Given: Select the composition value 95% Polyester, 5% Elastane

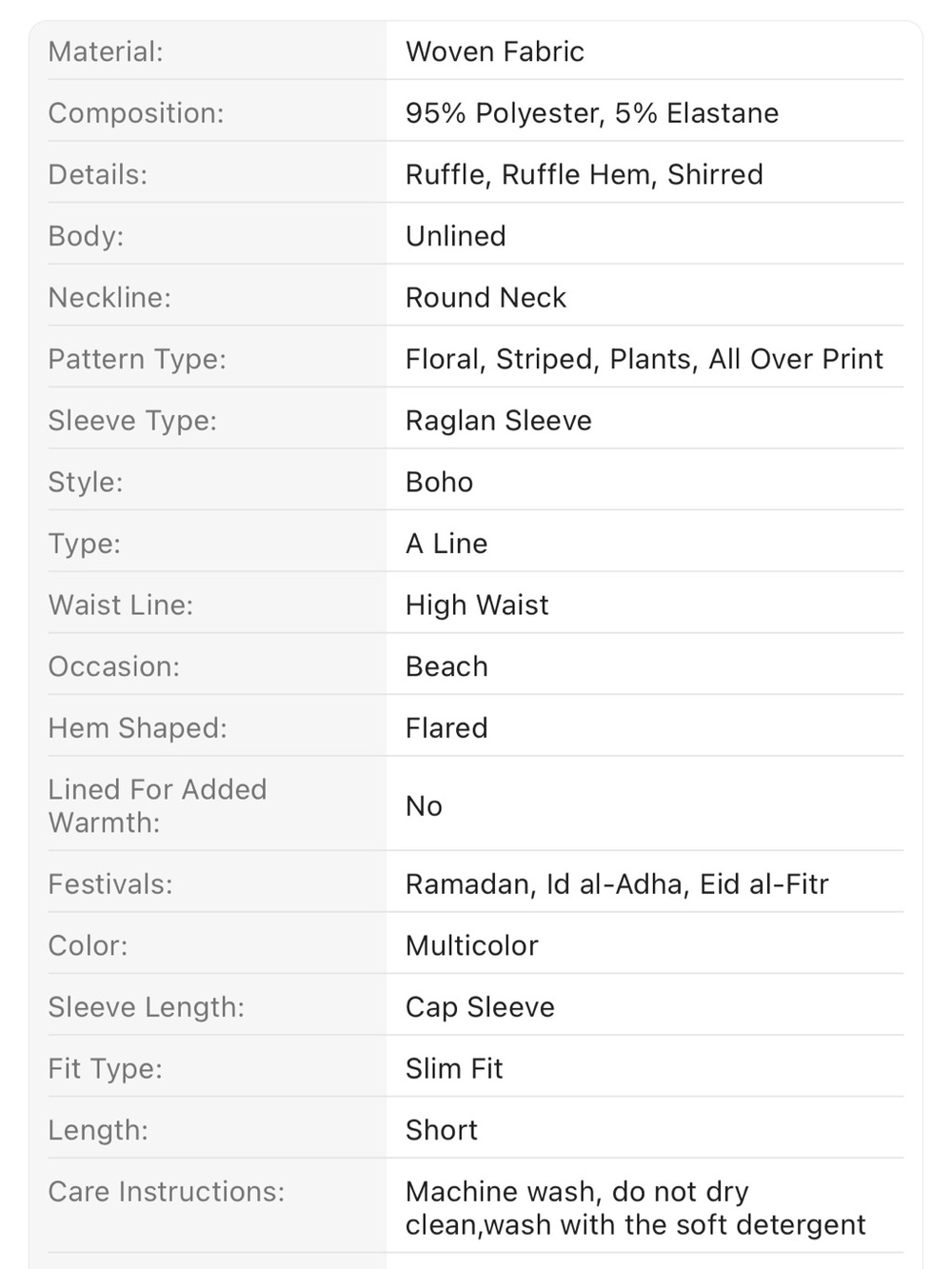Looking at the screenshot, I should coord(592,113).
